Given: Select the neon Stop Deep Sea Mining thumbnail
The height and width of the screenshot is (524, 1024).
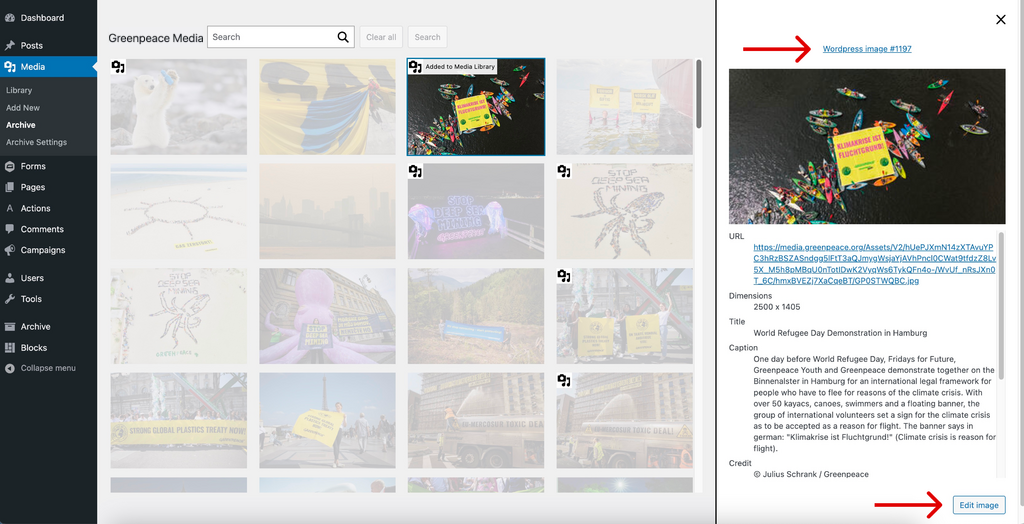Looking at the screenshot, I should [x=476, y=212].
